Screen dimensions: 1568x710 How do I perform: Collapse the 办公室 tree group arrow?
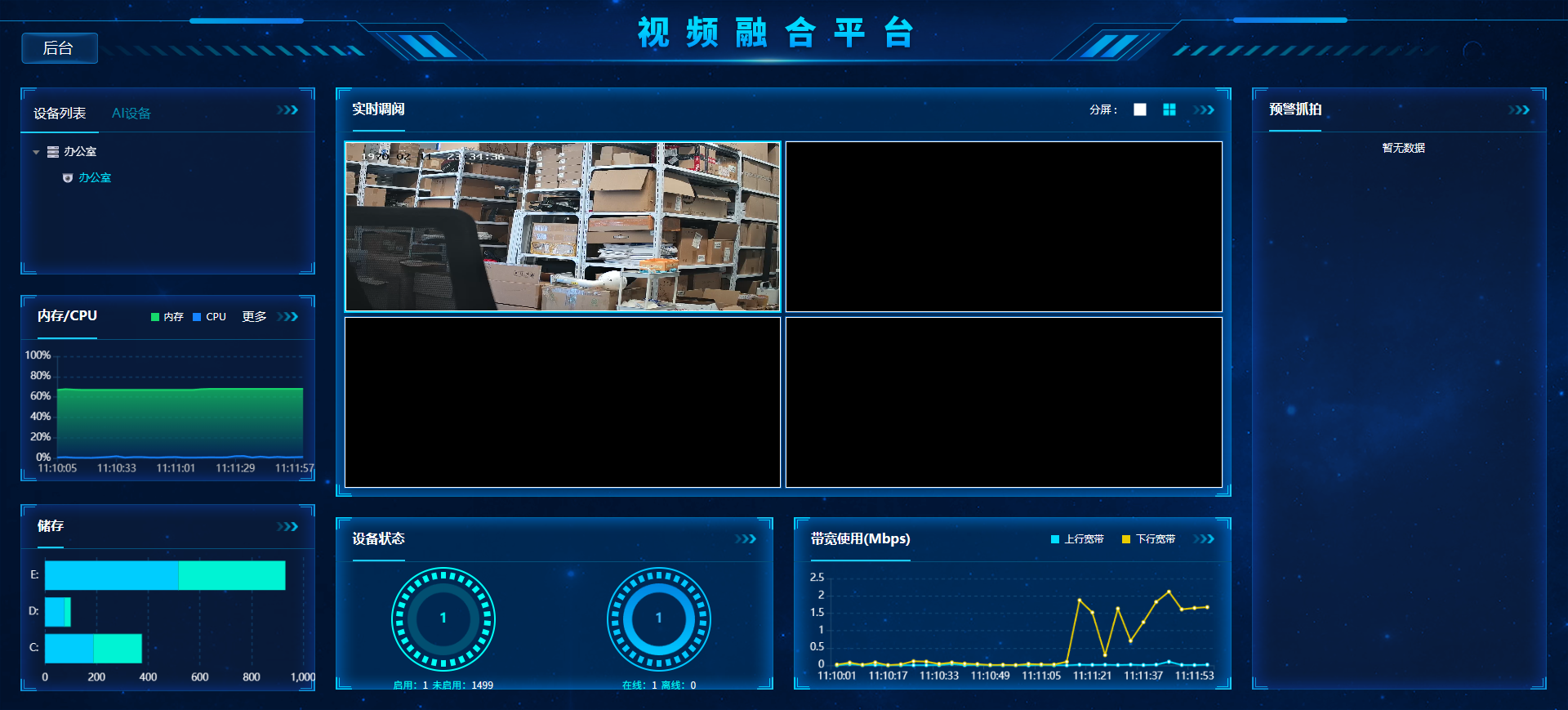click(36, 152)
